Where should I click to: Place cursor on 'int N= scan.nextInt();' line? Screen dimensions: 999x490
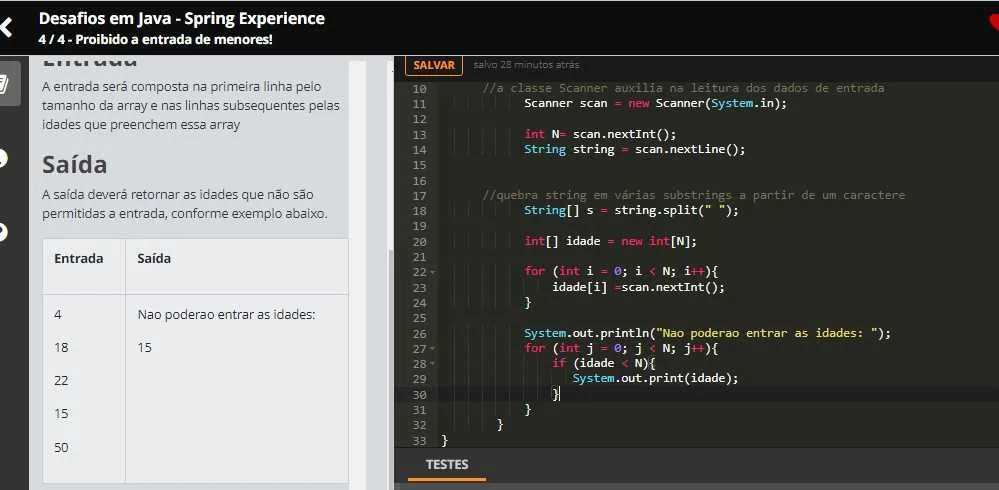[x=600, y=134]
